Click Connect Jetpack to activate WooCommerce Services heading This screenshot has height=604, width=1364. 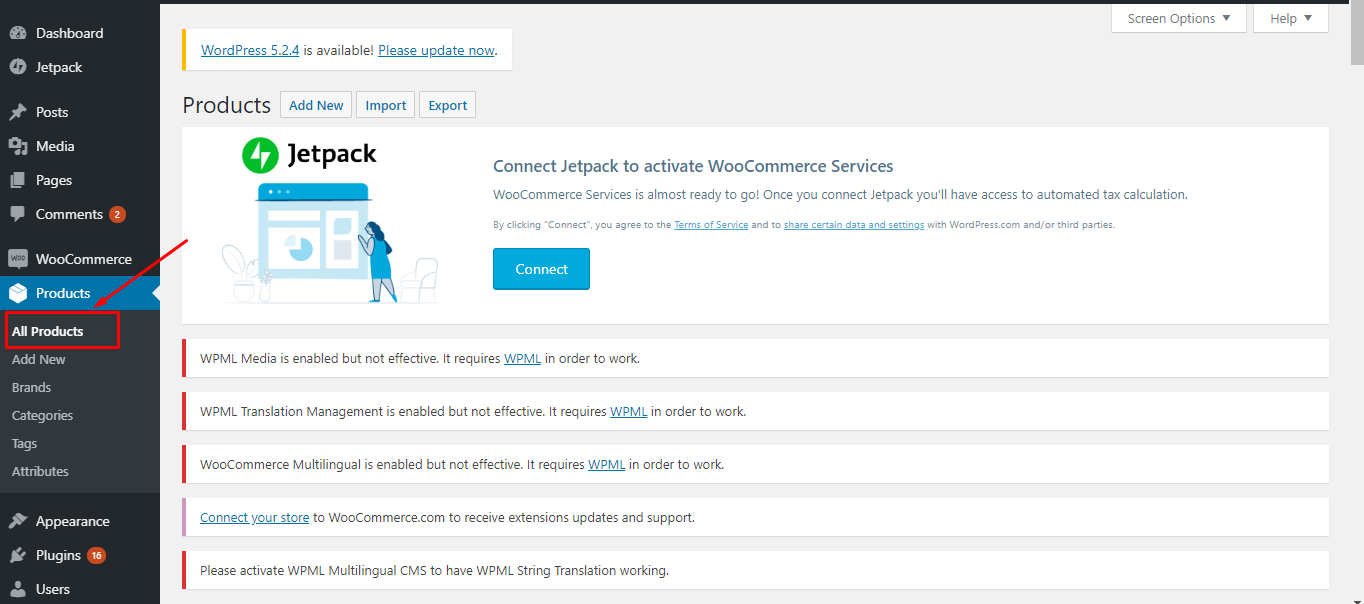click(x=693, y=166)
